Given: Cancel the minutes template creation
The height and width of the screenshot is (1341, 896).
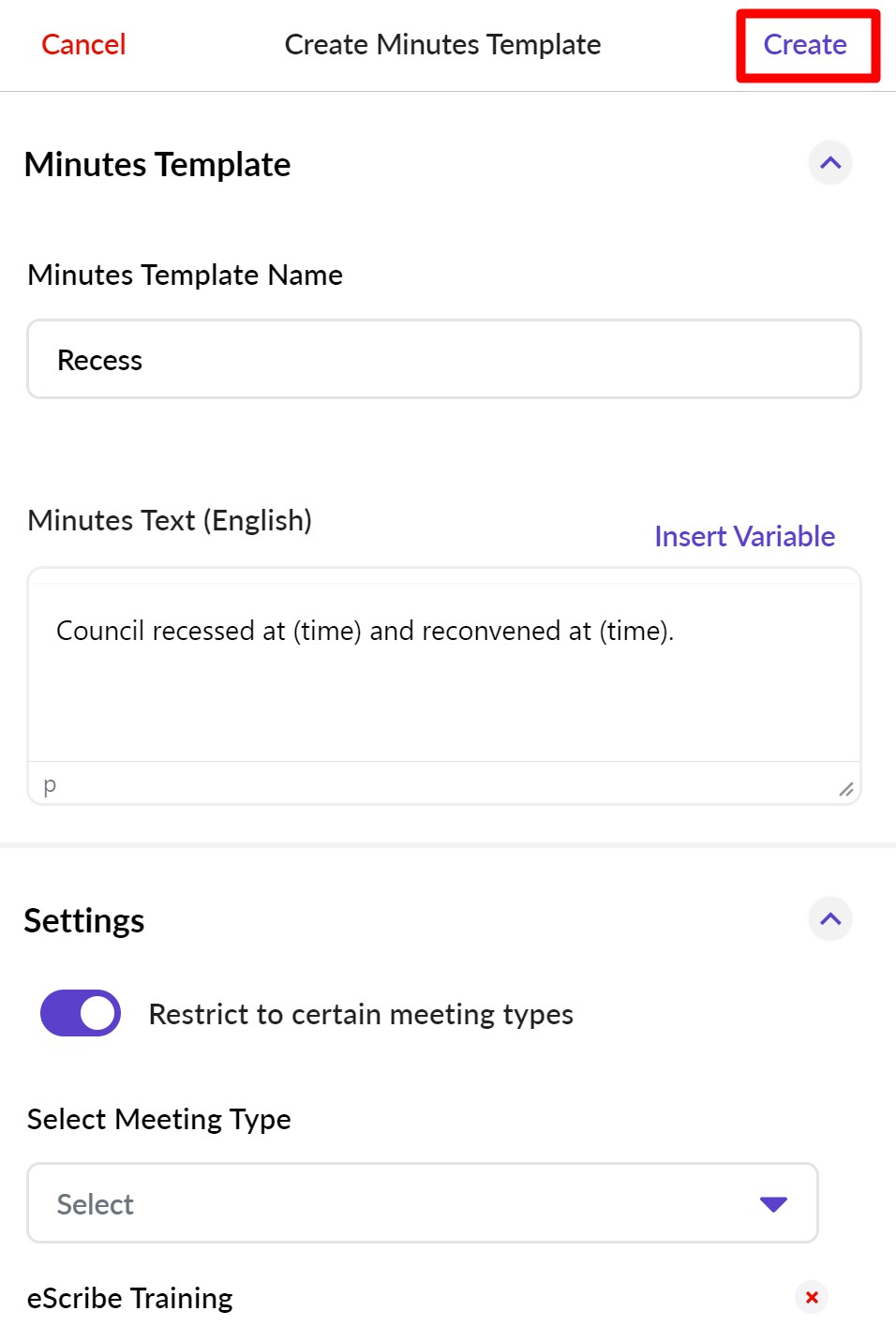Looking at the screenshot, I should click(x=83, y=44).
